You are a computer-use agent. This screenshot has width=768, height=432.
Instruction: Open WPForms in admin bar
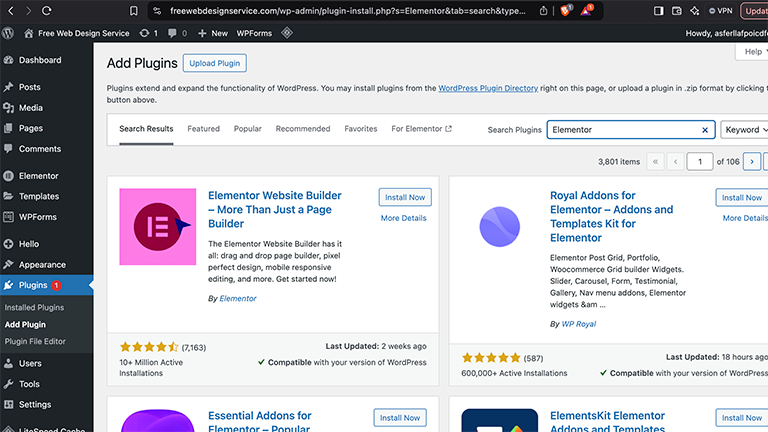(x=254, y=33)
